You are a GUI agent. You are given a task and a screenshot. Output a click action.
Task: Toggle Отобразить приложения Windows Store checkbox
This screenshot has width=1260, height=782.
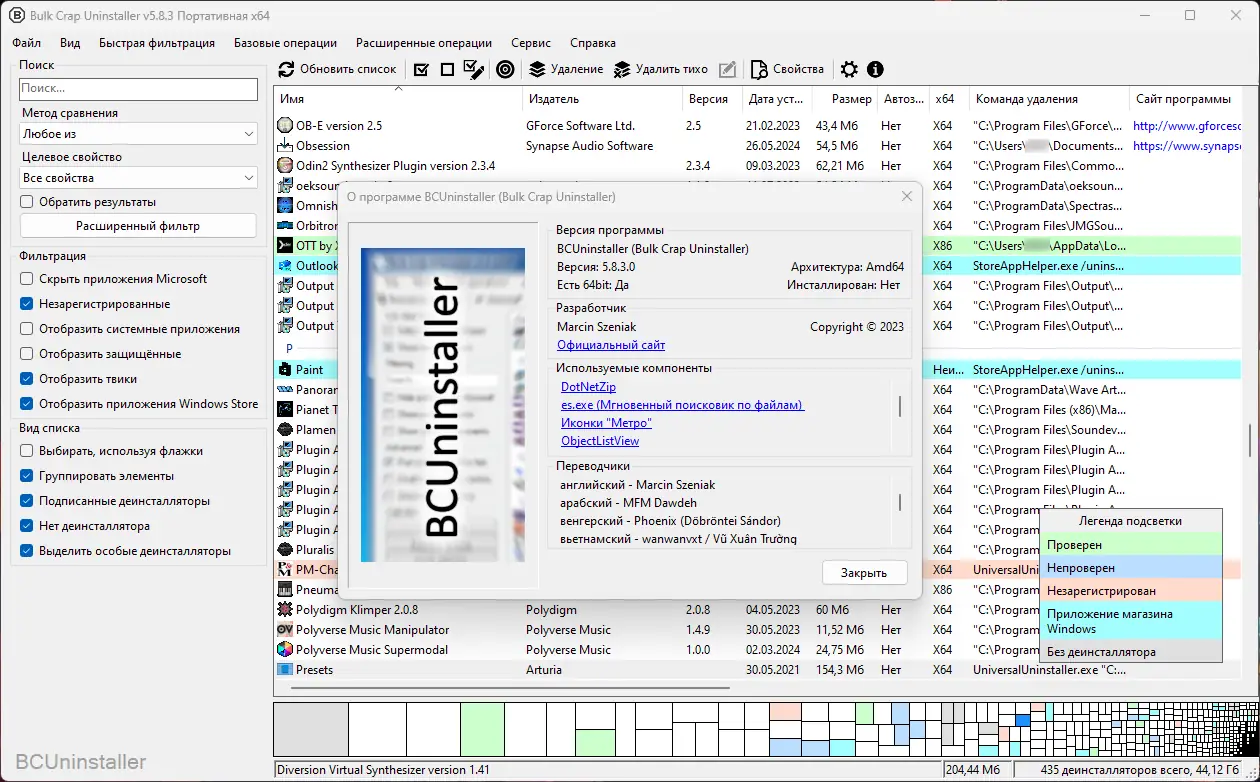(27, 404)
